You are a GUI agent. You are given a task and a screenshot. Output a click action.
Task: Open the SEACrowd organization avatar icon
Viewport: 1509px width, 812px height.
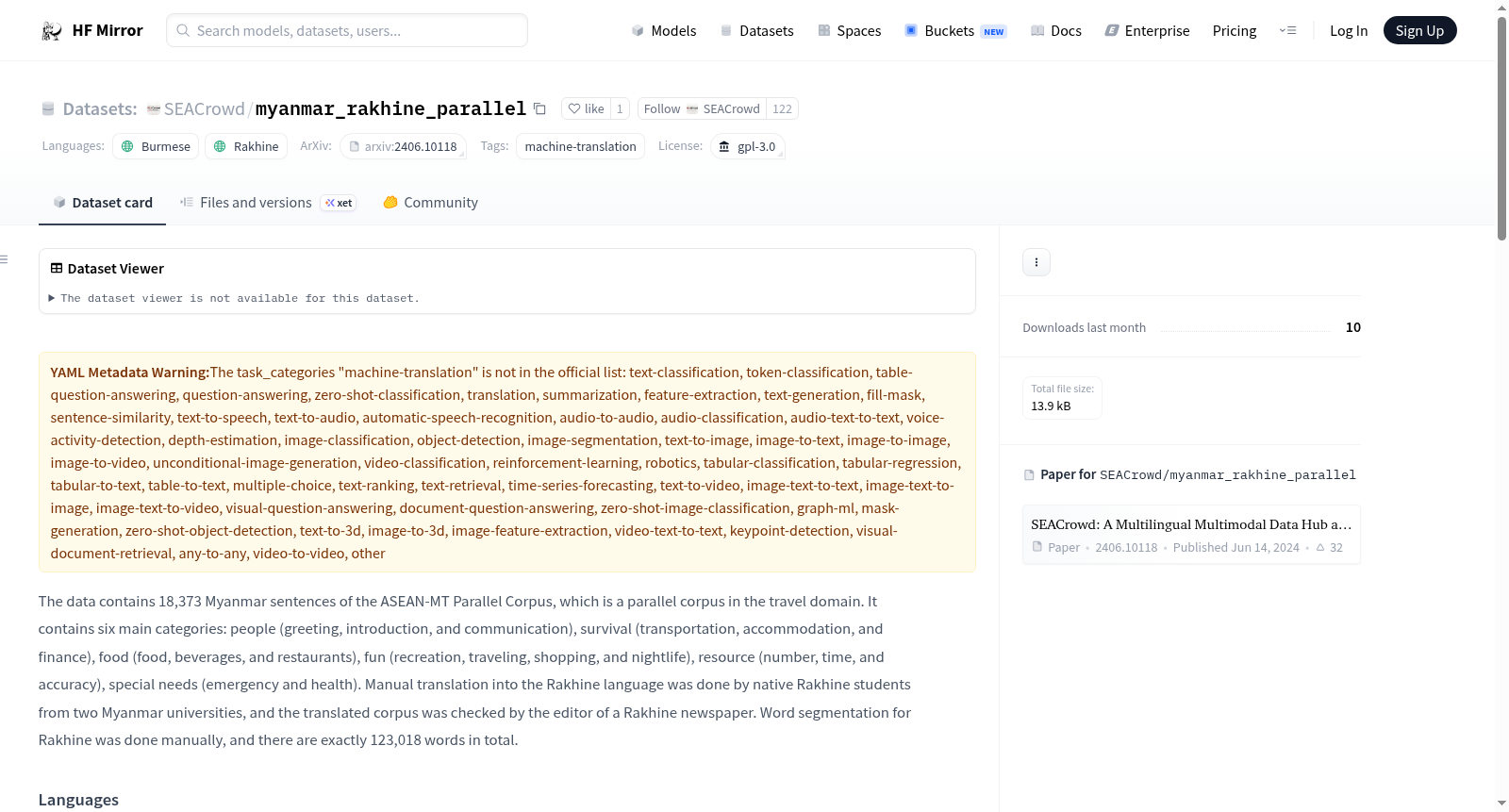point(154,109)
